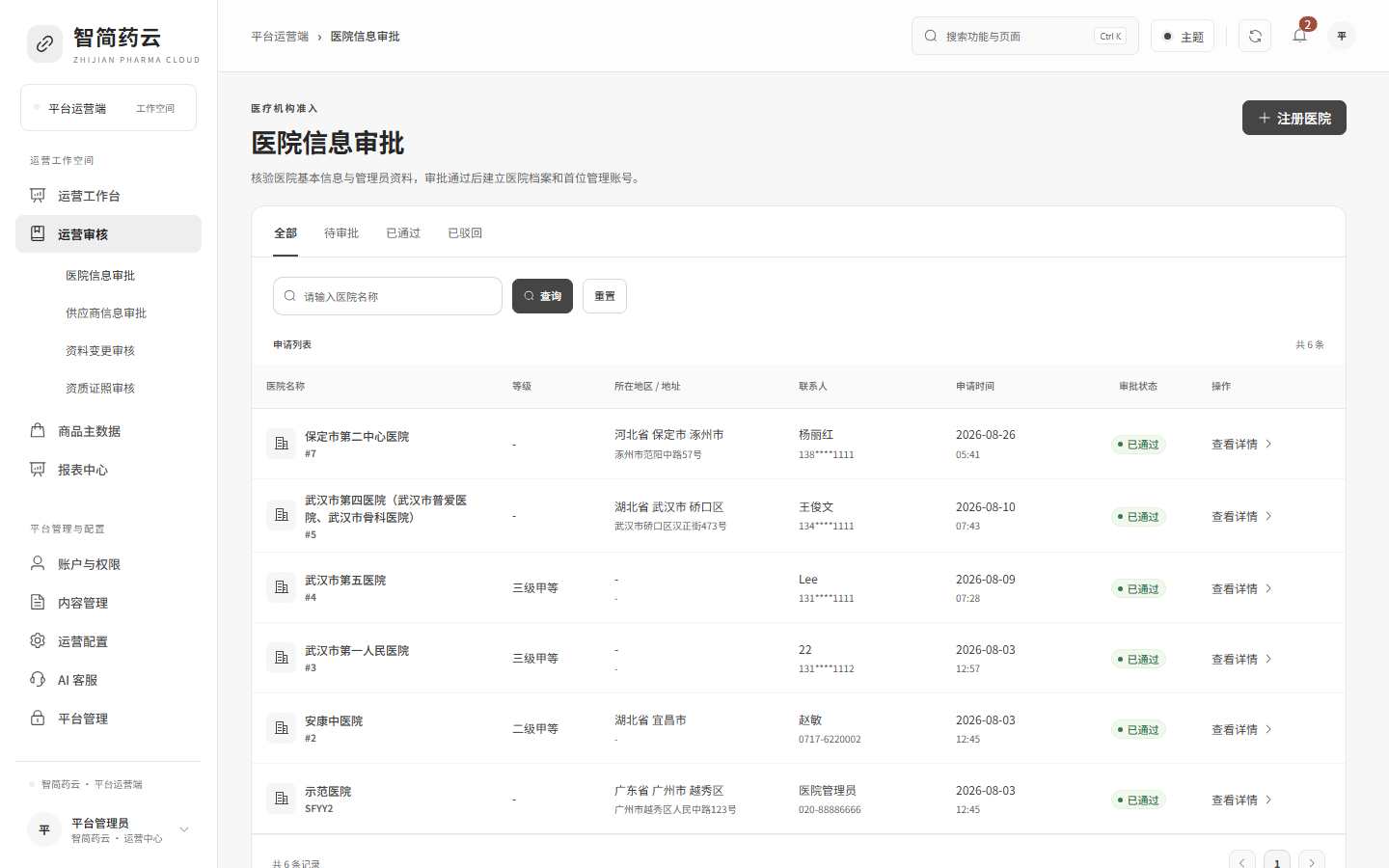
Task: Click 已通过 status badge for 保定市第二中心医院
Action: (x=1138, y=445)
